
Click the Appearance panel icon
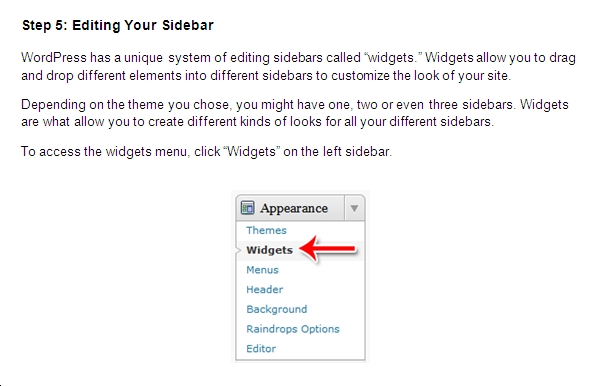click(247, 208)
